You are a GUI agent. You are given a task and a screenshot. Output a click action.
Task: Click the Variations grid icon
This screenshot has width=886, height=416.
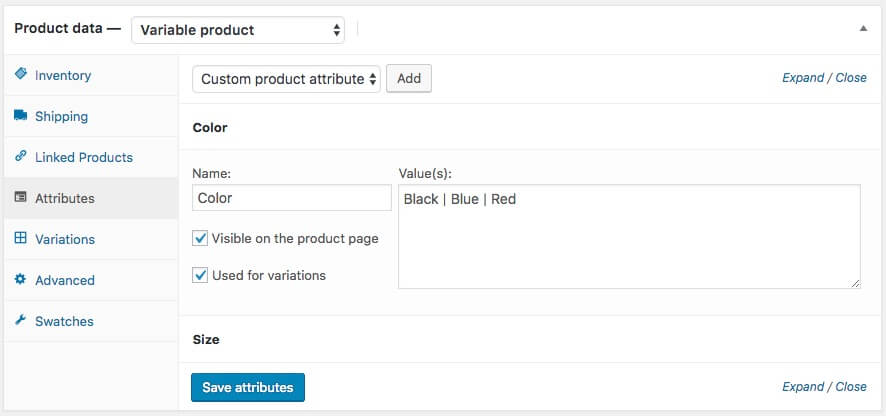click(20, 239)
